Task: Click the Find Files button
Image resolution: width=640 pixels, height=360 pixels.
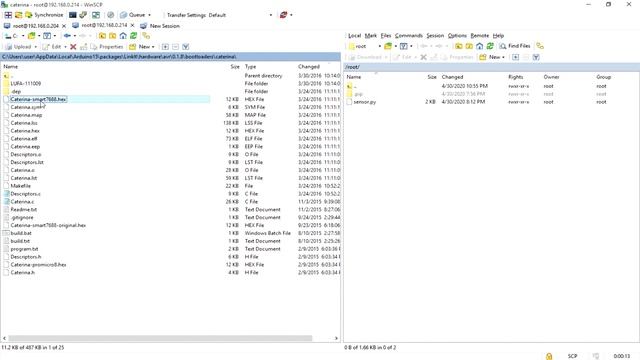Action: [x=515, y=46]
